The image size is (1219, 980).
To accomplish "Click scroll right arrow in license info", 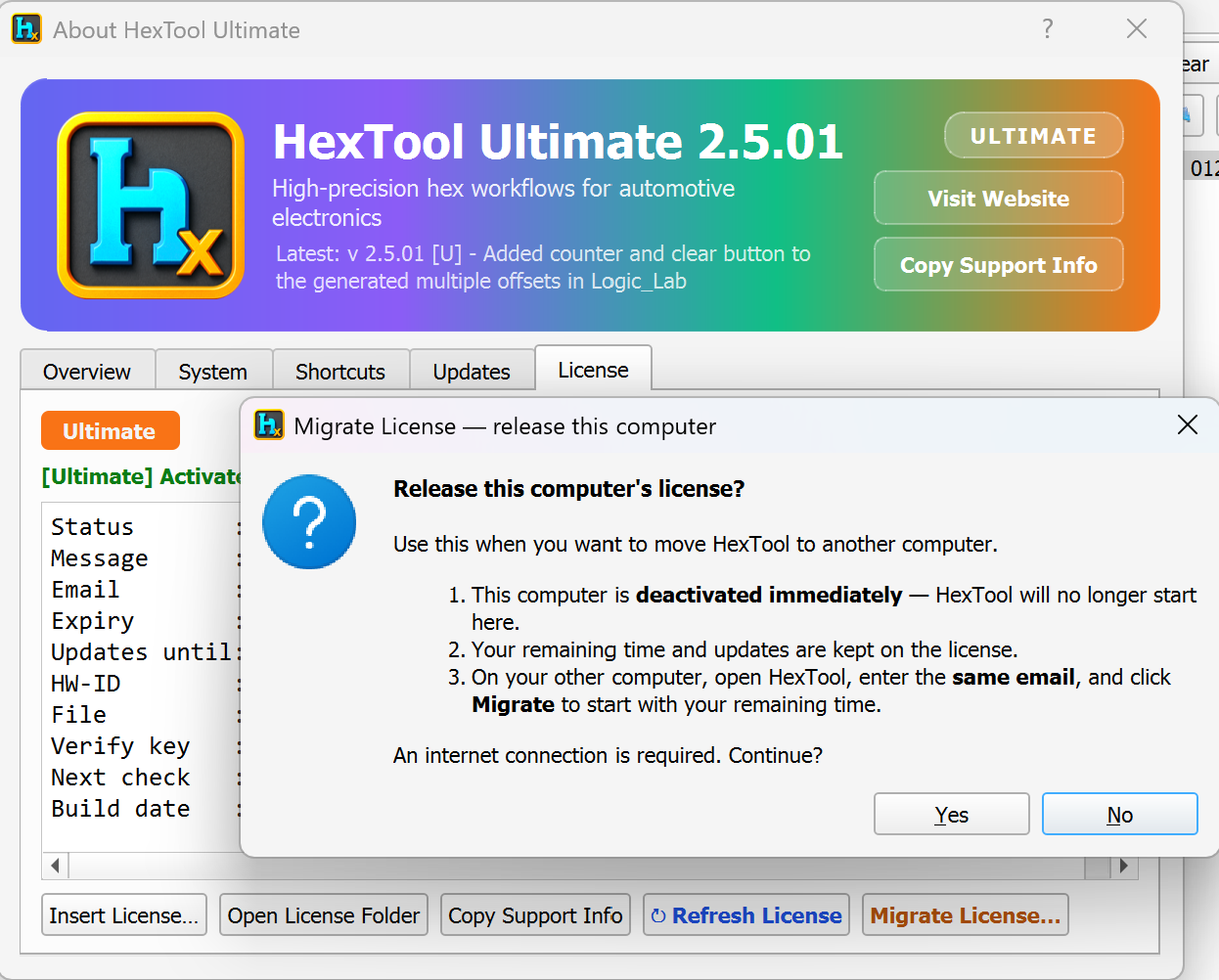I will (1124, 866).
